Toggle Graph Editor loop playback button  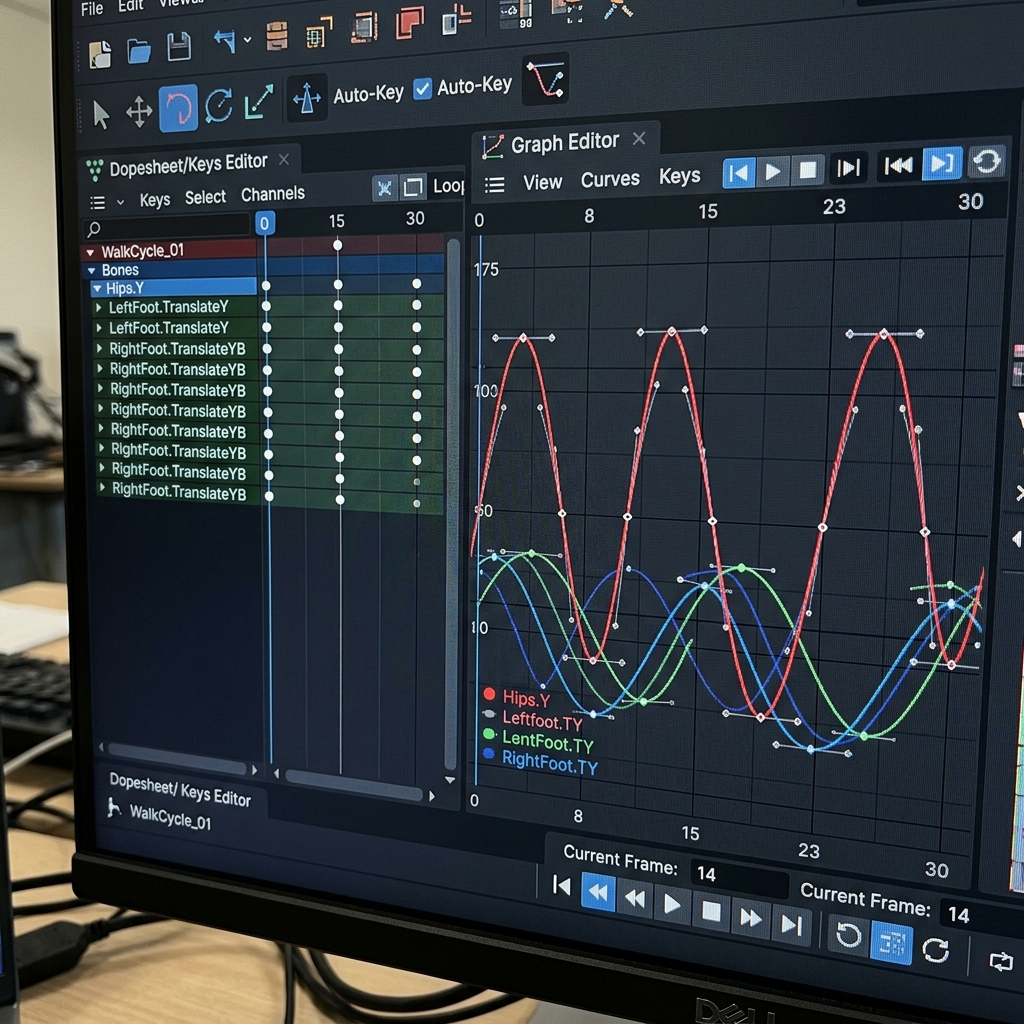click(986, 161)
